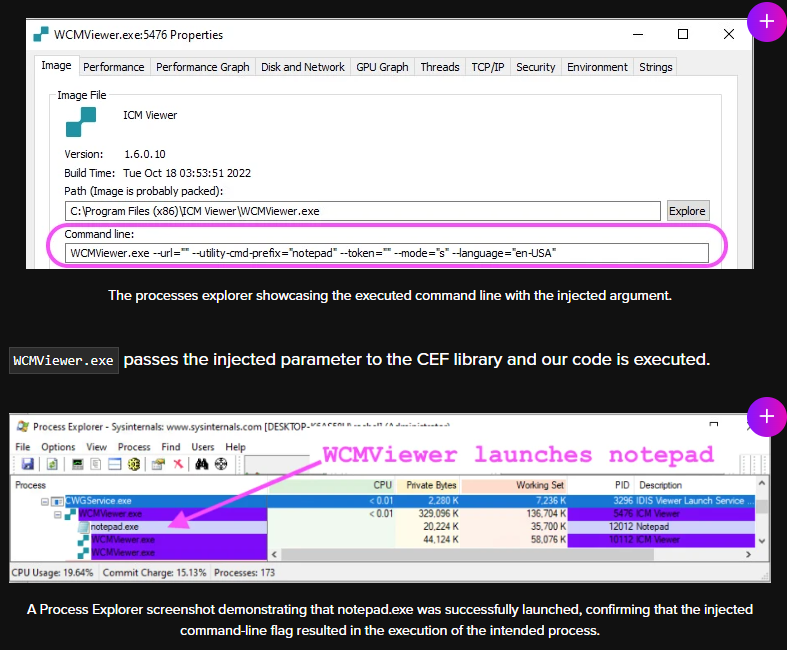Select the Image tab
The image size is (787, 650).
point(56,66)
